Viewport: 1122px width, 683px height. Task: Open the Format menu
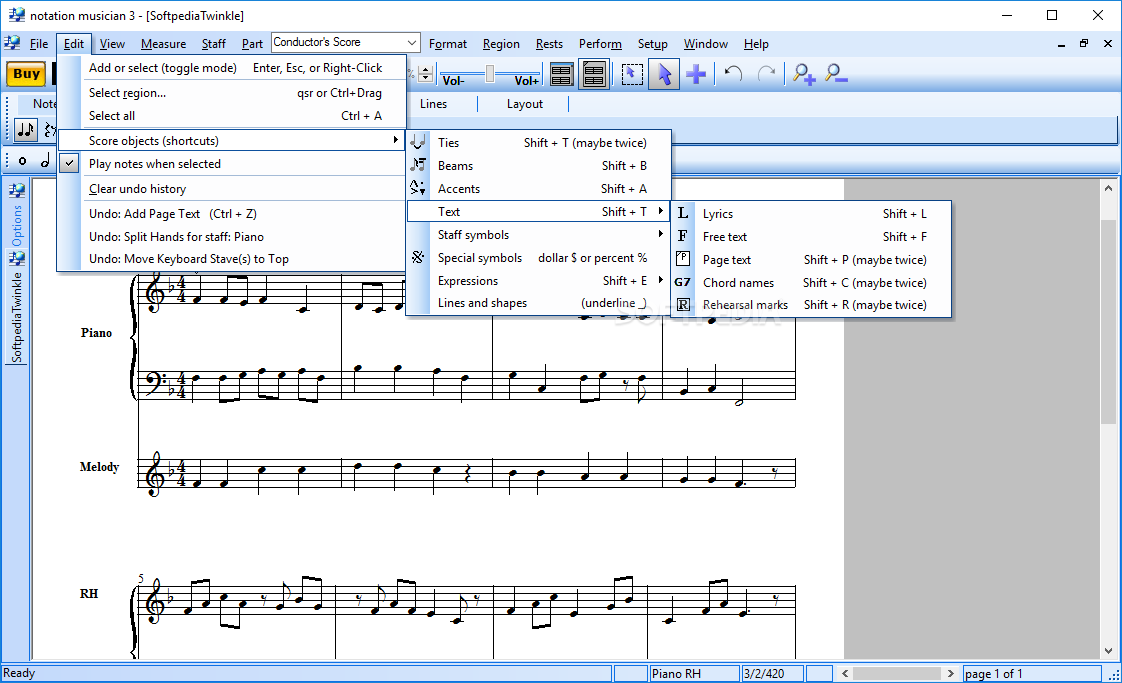pyautogui.click(x=448, y=44)
